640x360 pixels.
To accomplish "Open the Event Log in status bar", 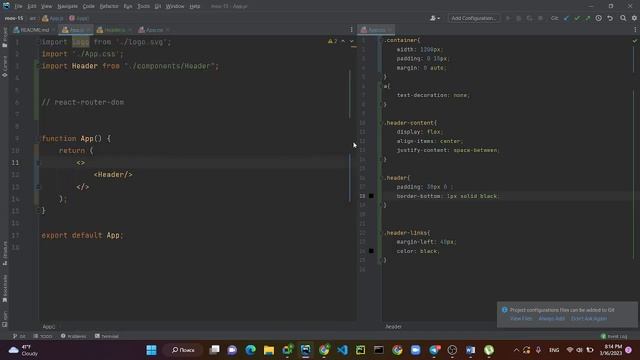I will click(x=614, y=336).
